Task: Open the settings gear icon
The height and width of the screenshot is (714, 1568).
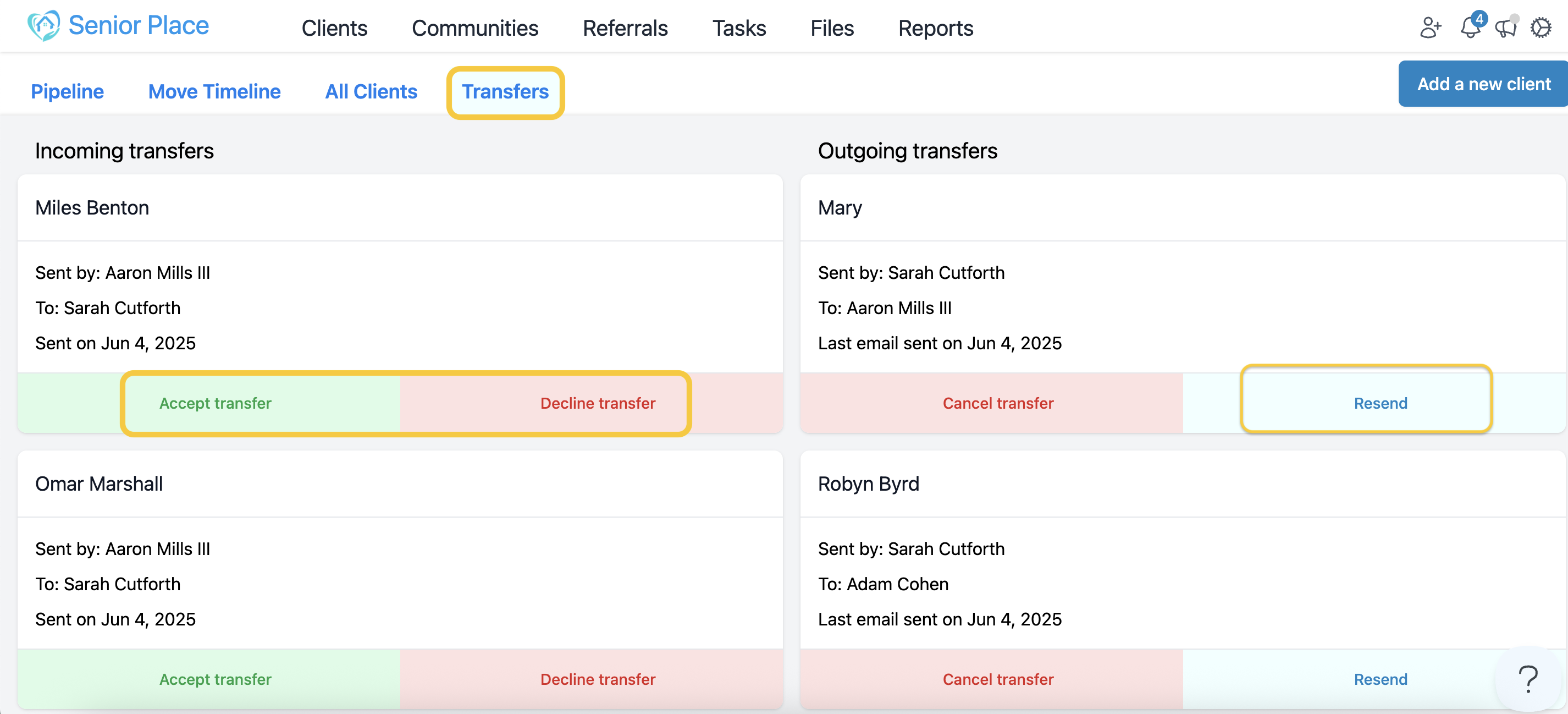Action: click(1541, 28)
